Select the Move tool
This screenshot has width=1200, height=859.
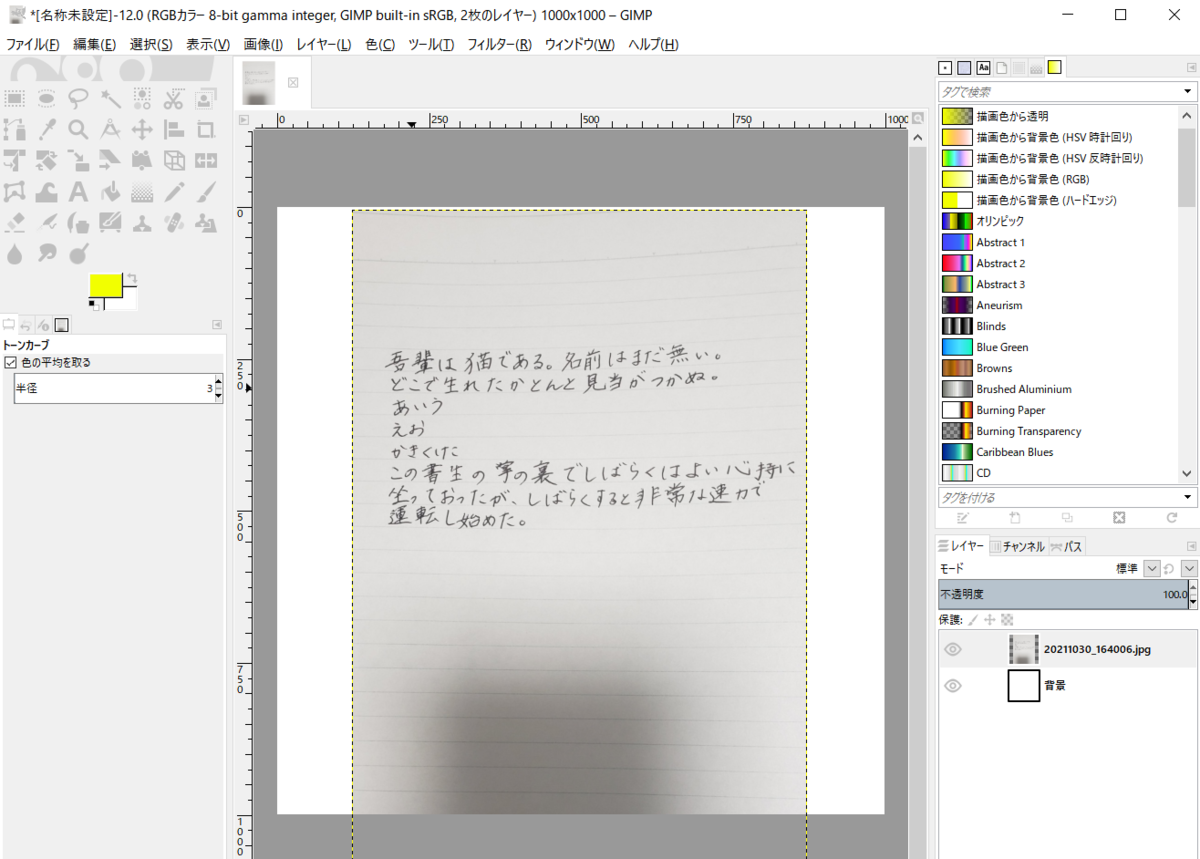pyautogui.click(x=142, y=130)
